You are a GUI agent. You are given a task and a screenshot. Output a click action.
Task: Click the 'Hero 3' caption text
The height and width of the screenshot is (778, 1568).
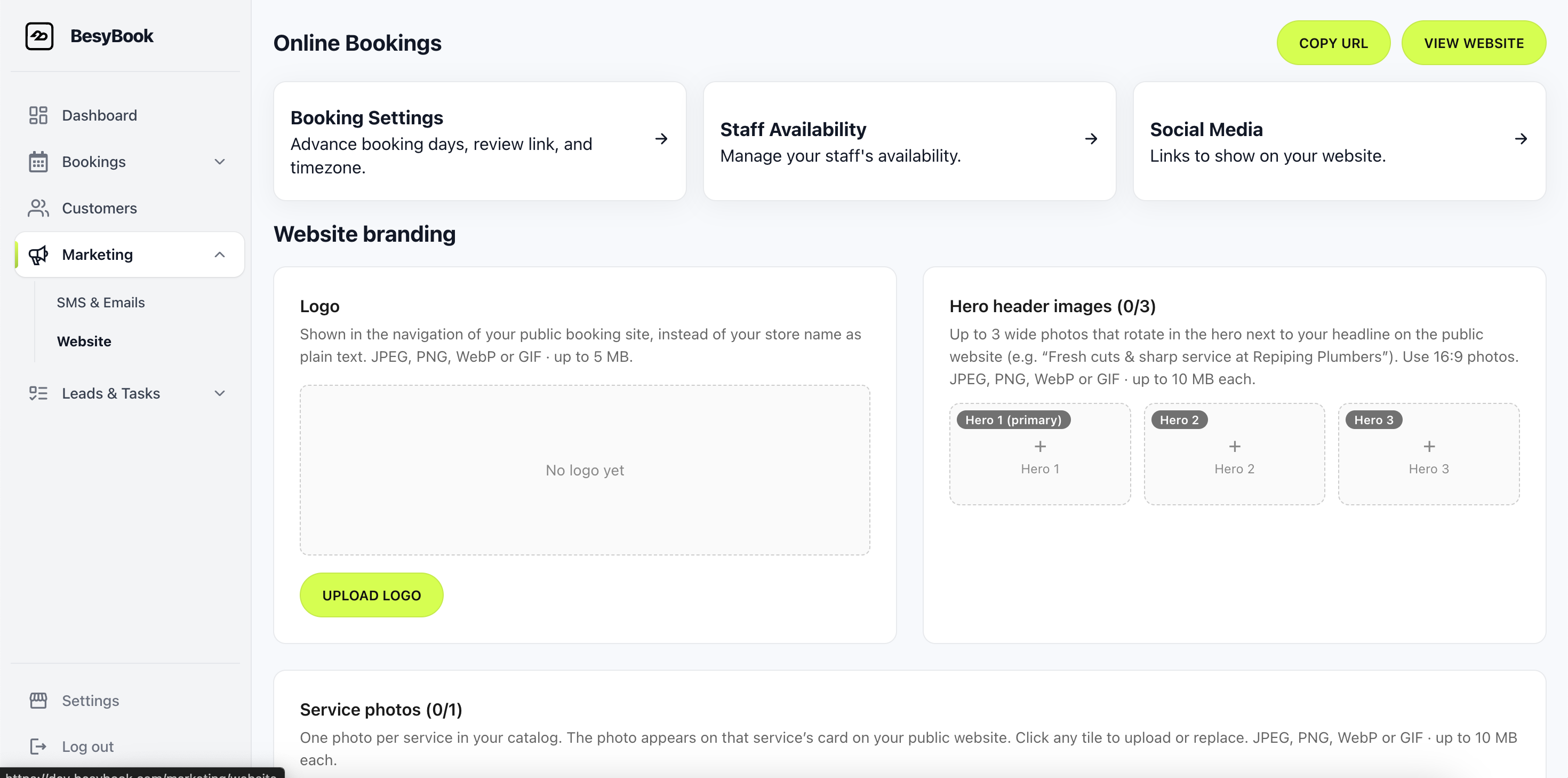click(1429, 469)
